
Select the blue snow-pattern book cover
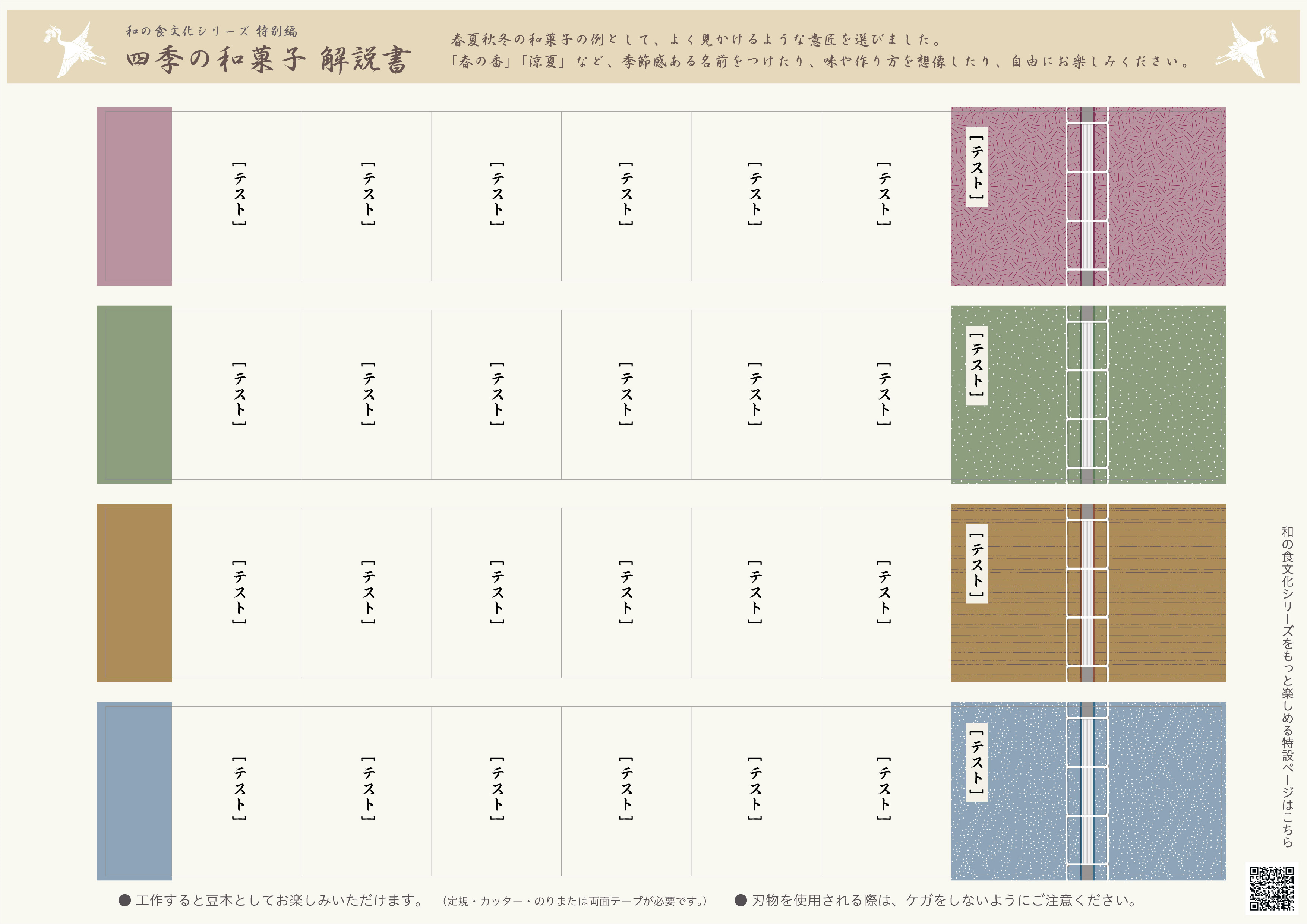coord(1088,791)
